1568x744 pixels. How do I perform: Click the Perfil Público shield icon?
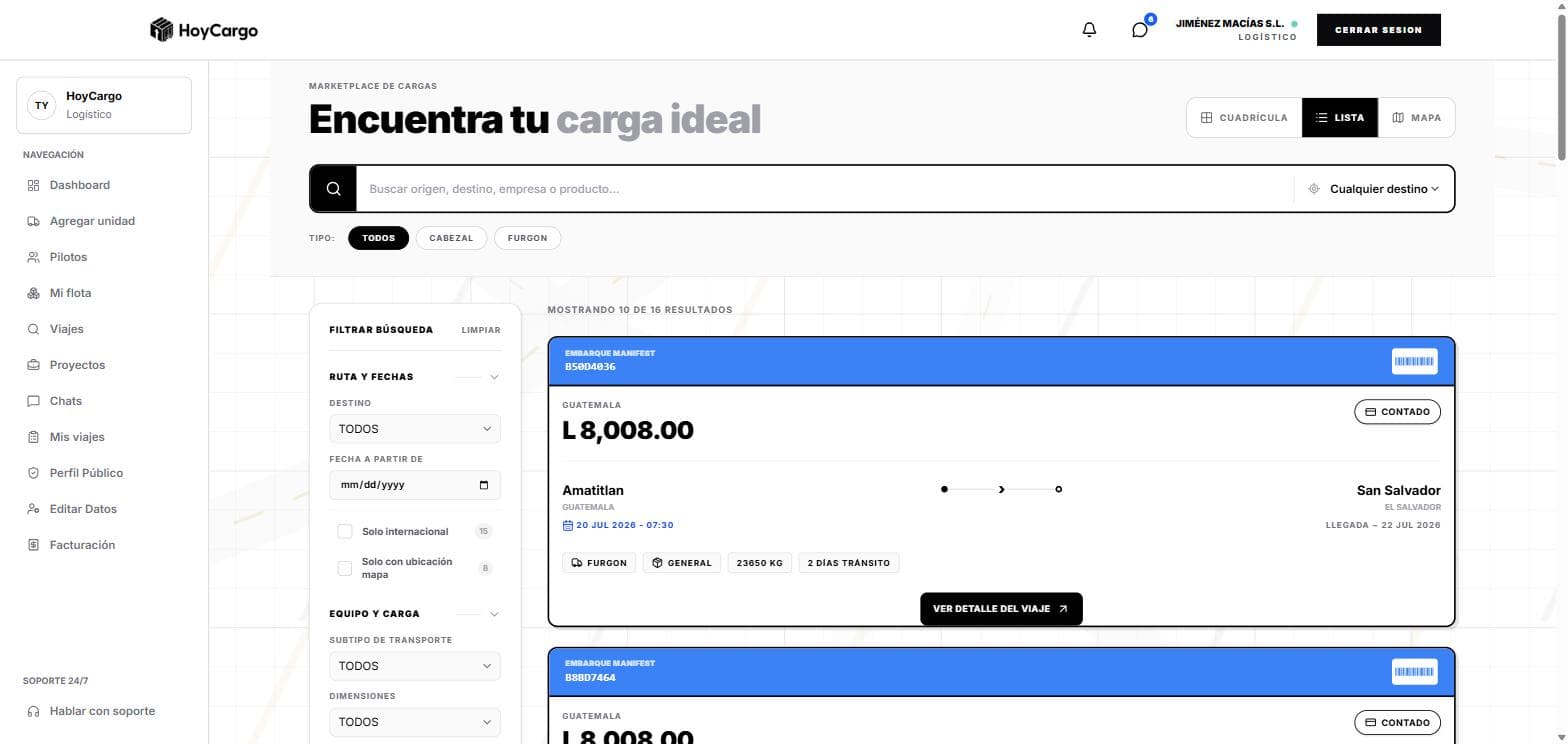33,473
